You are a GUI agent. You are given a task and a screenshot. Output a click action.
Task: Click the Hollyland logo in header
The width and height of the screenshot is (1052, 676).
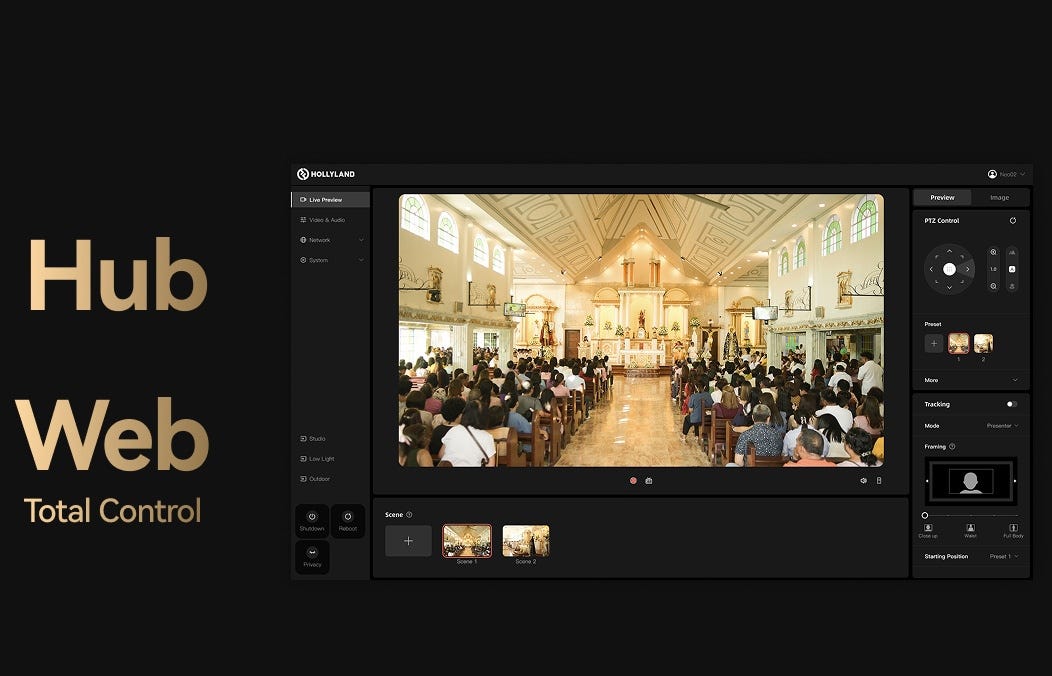coord(326,174)
